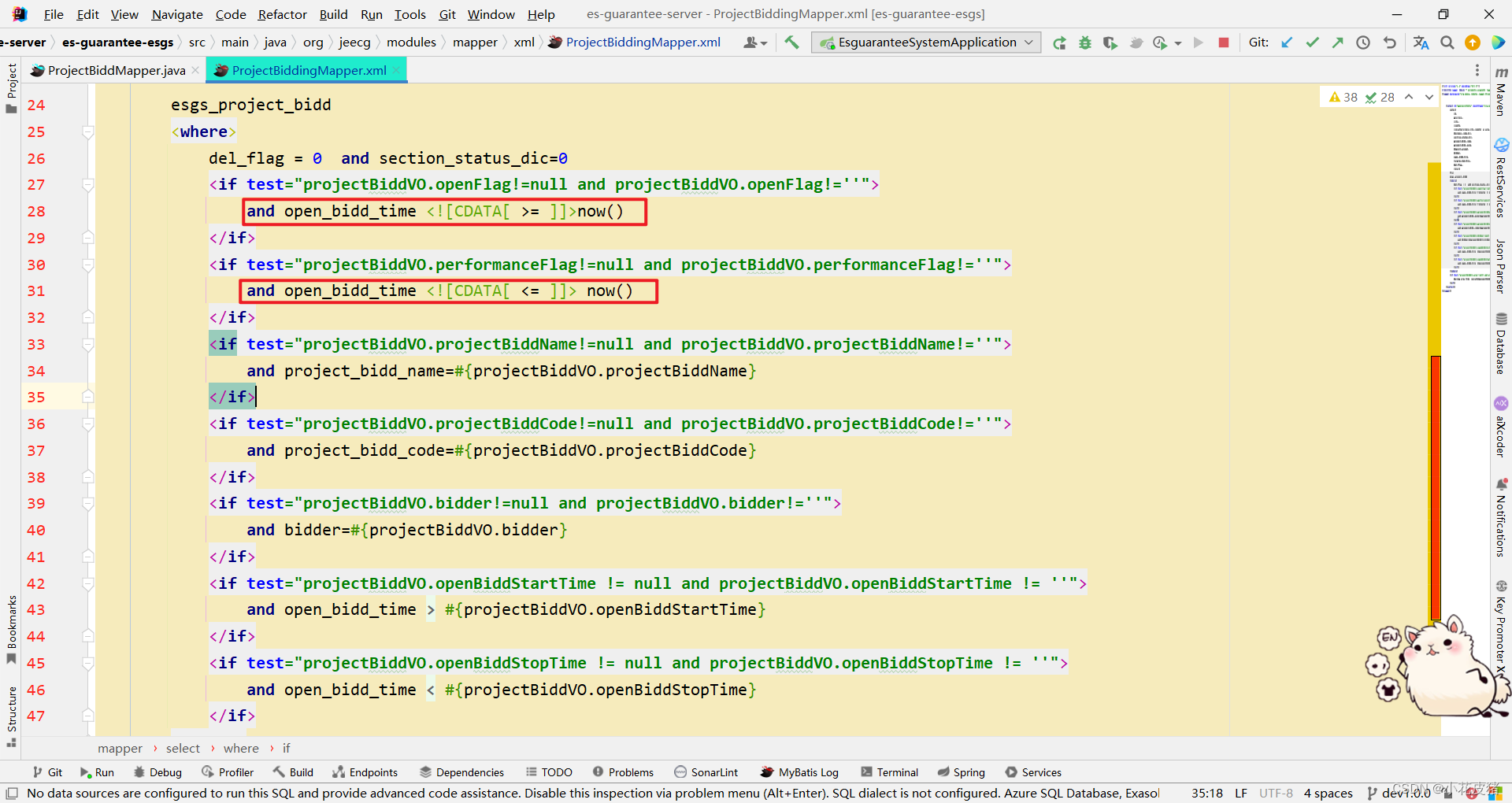Open the Build menu
This screenshot has width=1512, height=803.
click(x=333, y=14)
